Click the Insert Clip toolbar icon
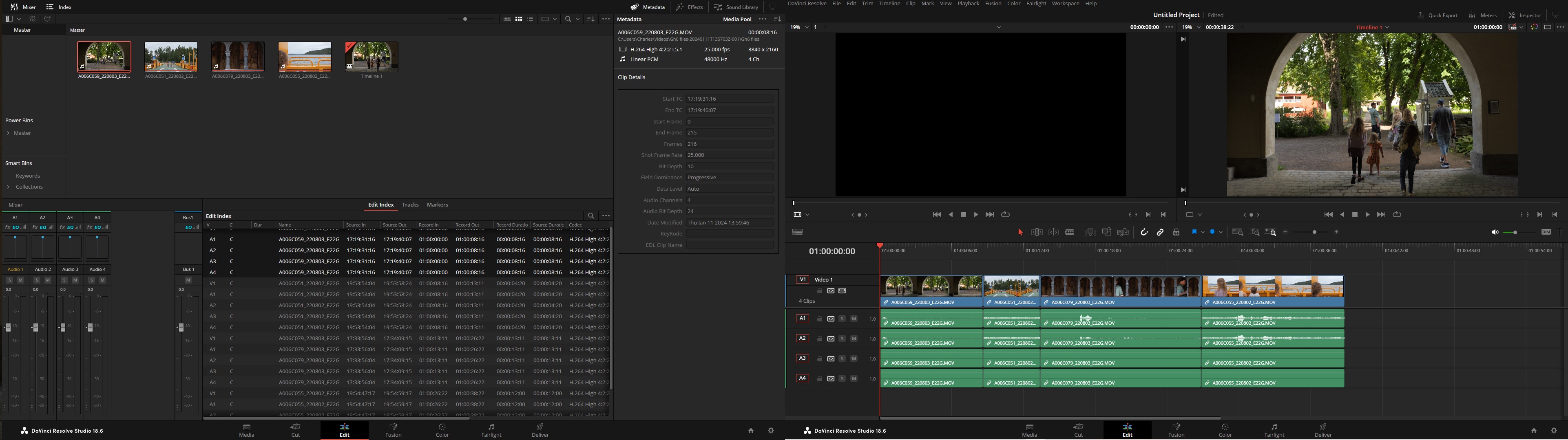1568x440 pixels. click(x=1090, y=232)
